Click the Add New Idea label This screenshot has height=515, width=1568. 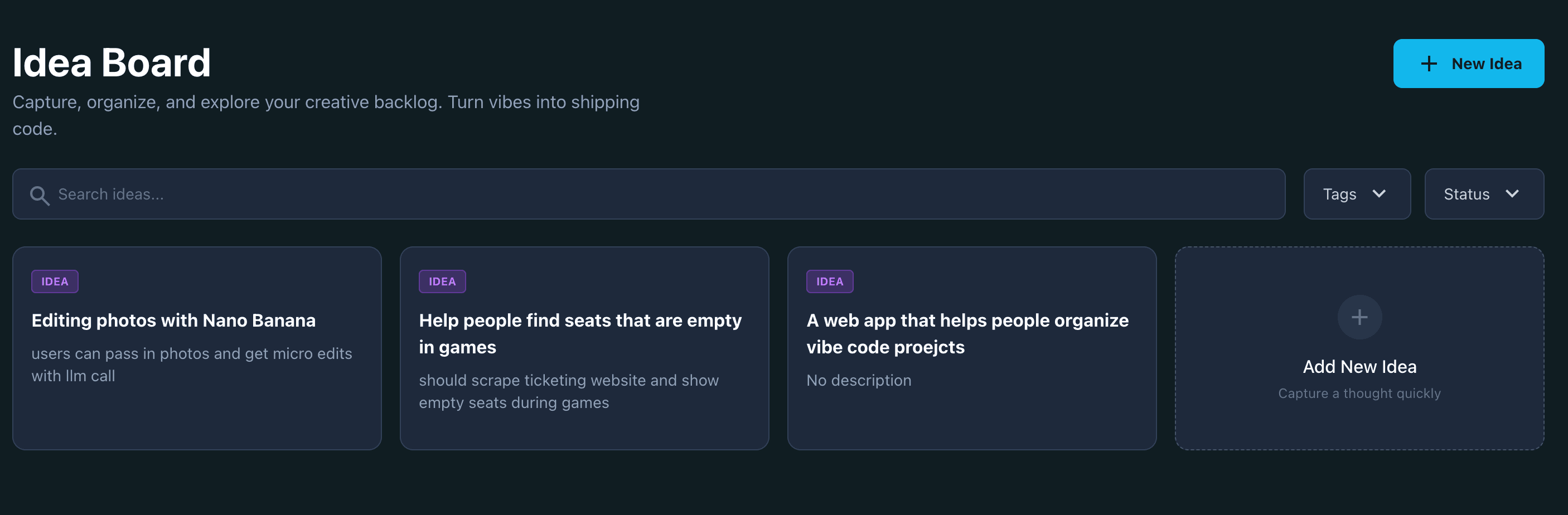pyautogui.click(x=1359, y=367)
